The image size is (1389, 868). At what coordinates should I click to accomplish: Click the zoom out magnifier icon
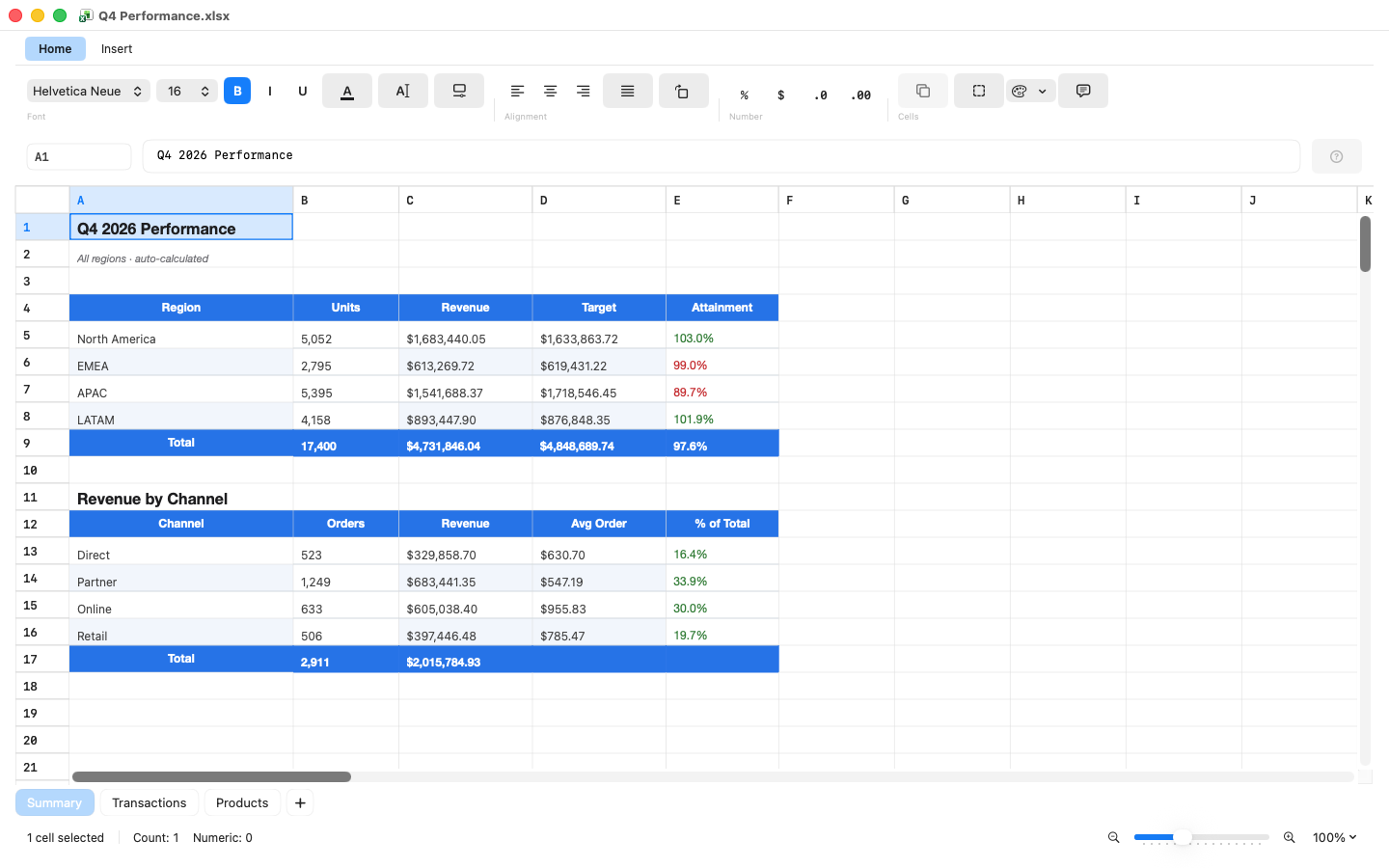1114,837
